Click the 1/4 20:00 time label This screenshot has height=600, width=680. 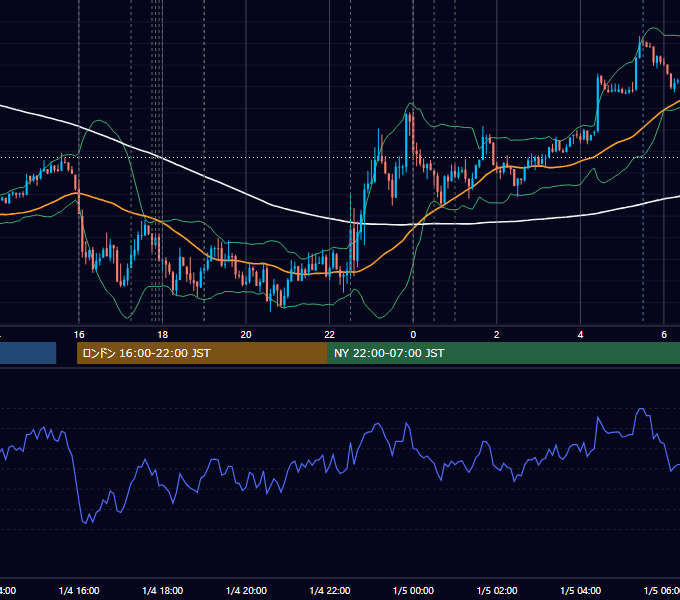coord(246,590)
